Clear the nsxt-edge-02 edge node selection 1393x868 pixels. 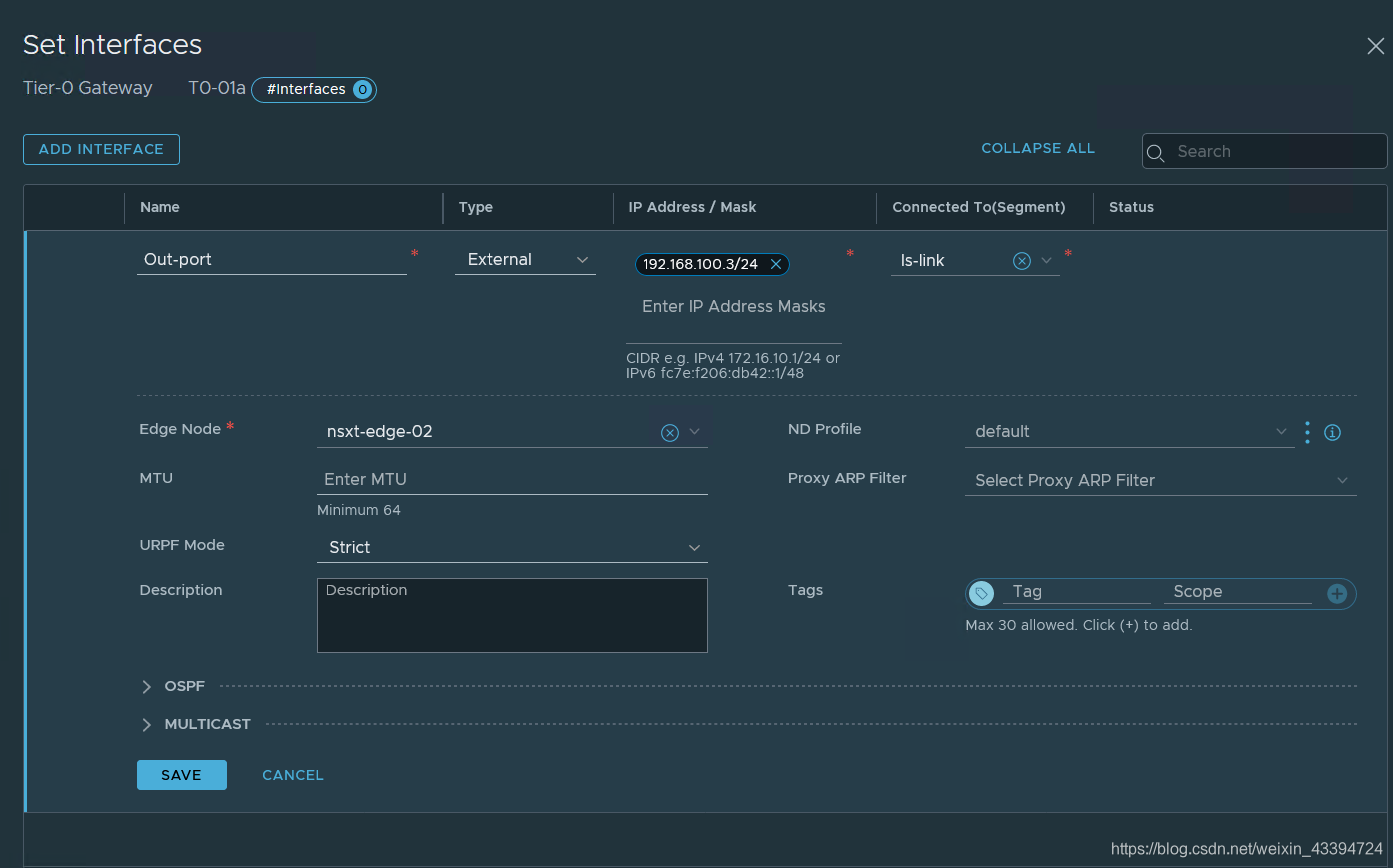pos(670,432)
